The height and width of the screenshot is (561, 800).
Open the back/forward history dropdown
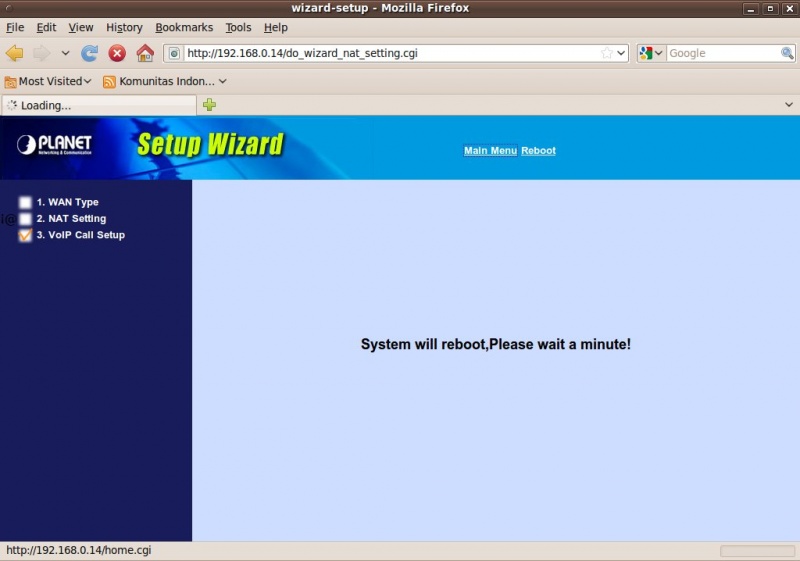[65, 53]
